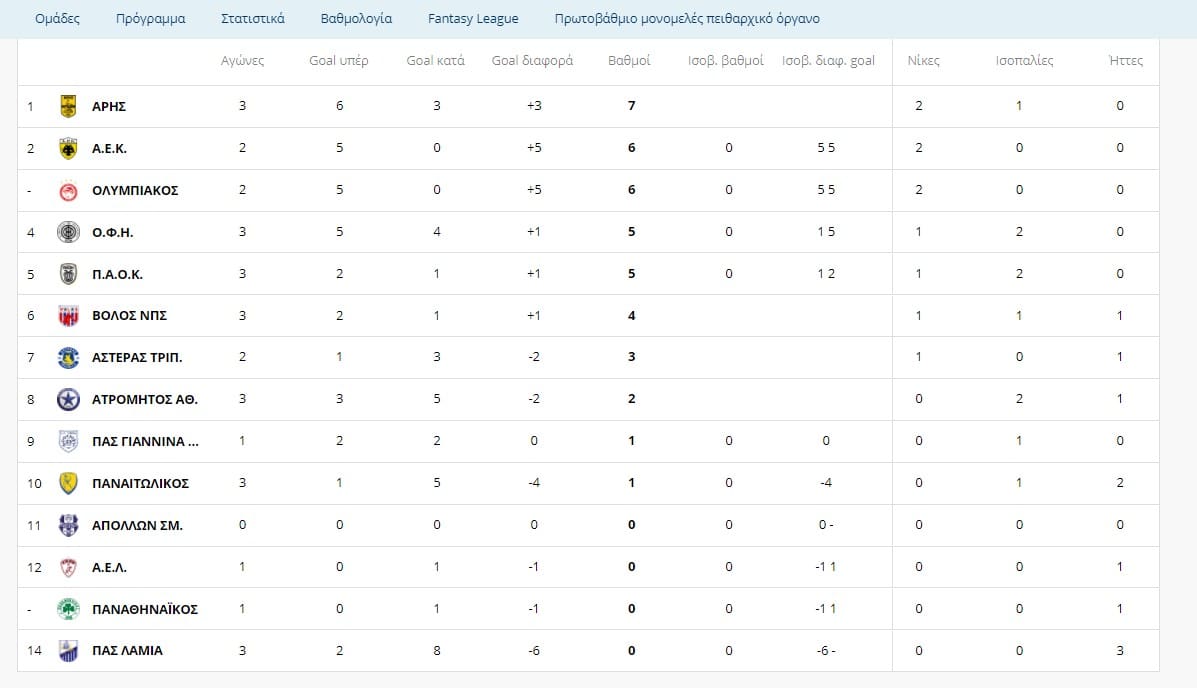The width and height of the screenshot is (1197, 688).
Task: Open the Πρόγραμμα menu item
Action: 150,19
